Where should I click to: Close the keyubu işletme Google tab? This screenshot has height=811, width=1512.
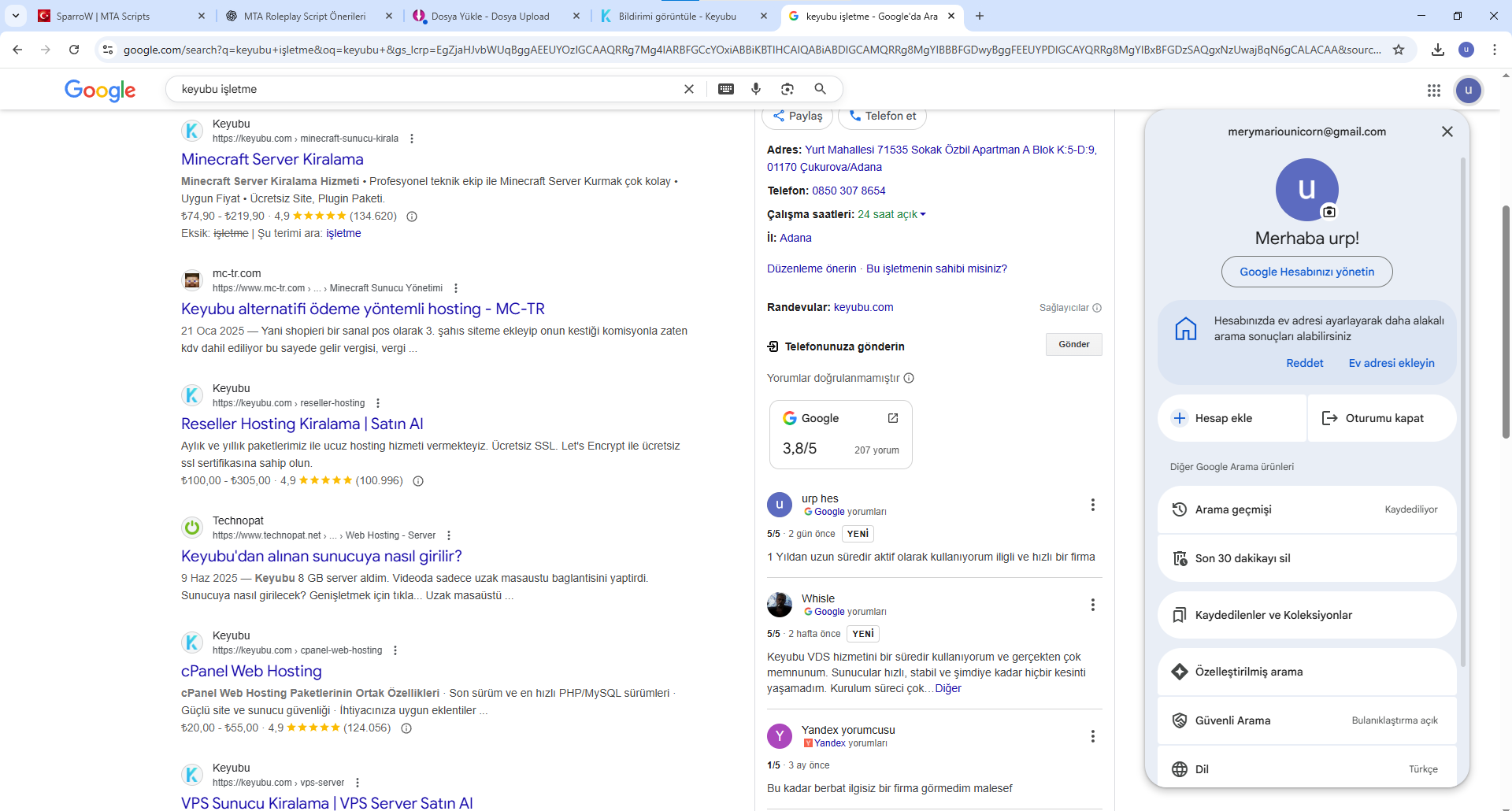(951, 16)
